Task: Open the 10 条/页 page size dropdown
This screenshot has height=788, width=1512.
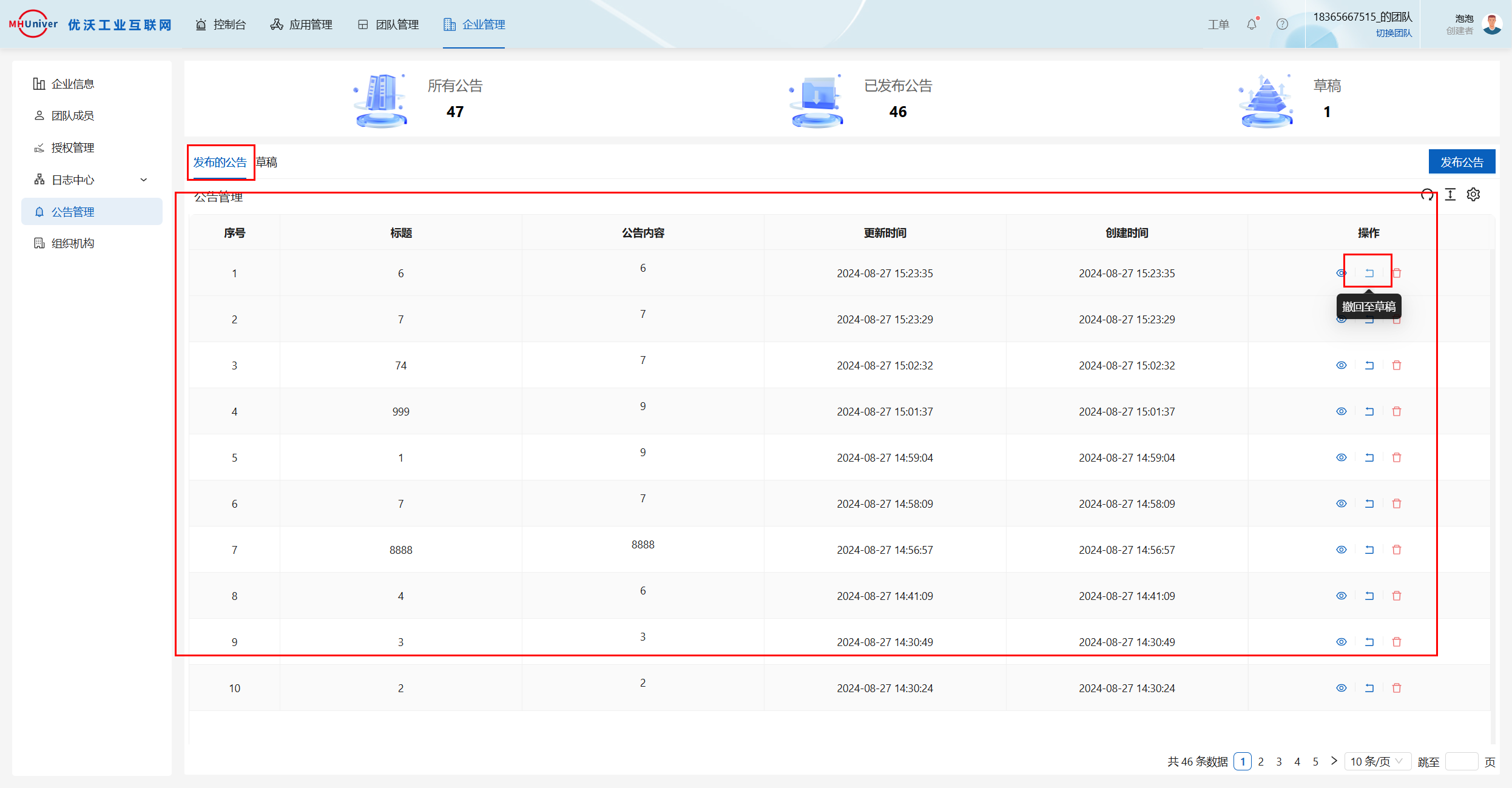Action: (x=1376, y=761)
